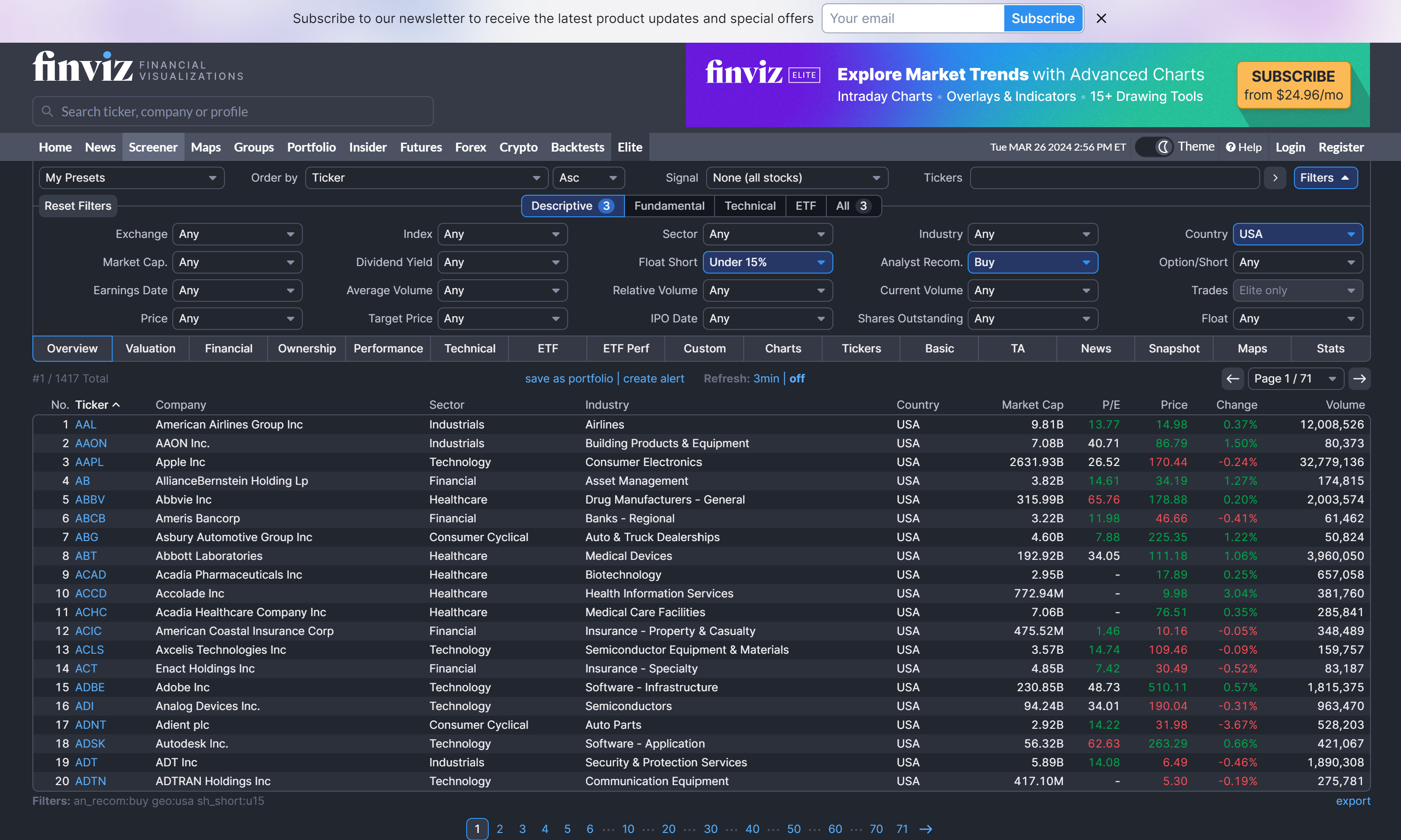This screenshot has height=840, width=1401.
Task: Set refresh to 3min
Action: pyautogui.click(x=766, y=379)
